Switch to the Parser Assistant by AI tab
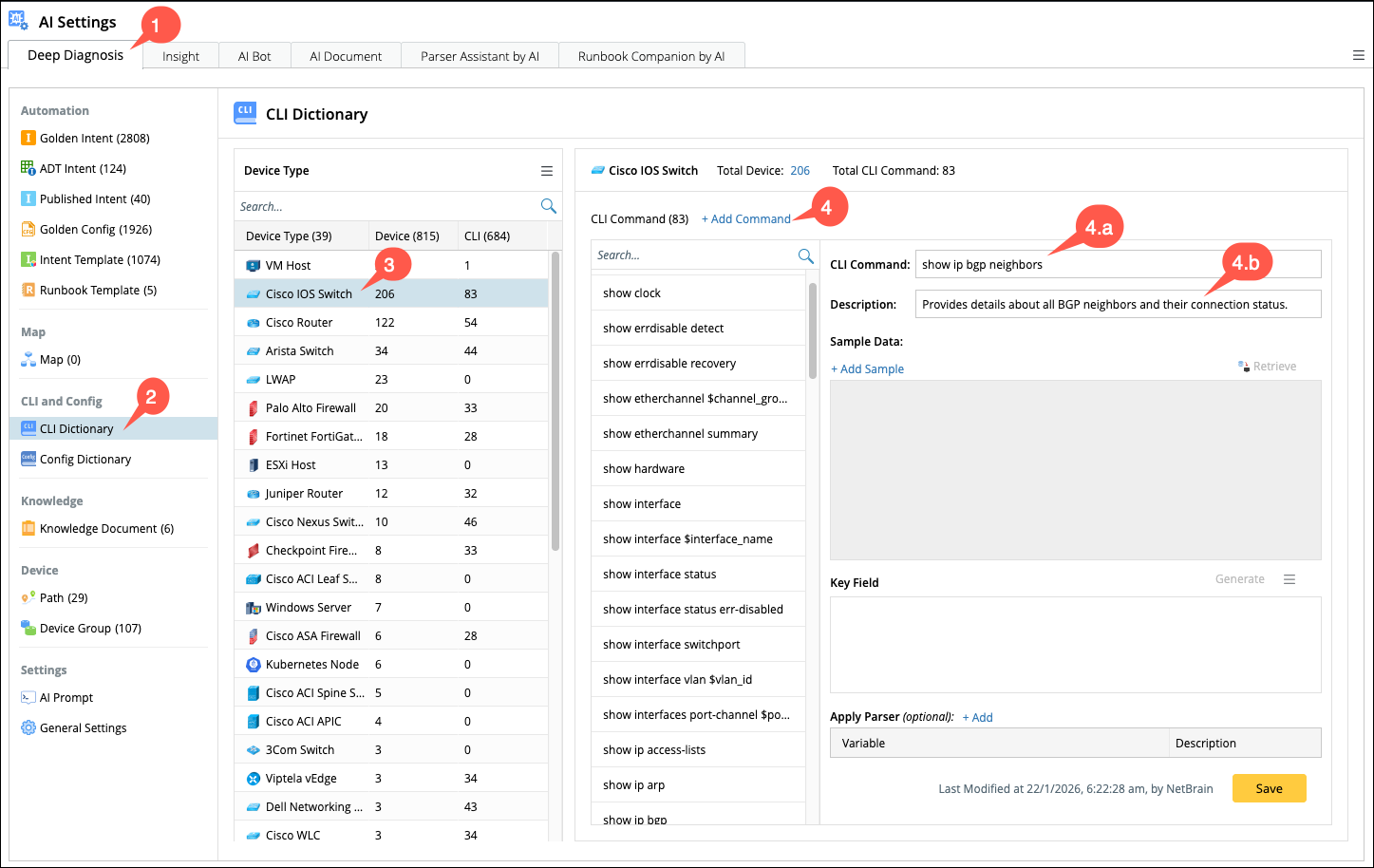 pyautogui.click(x=480, y=56)
